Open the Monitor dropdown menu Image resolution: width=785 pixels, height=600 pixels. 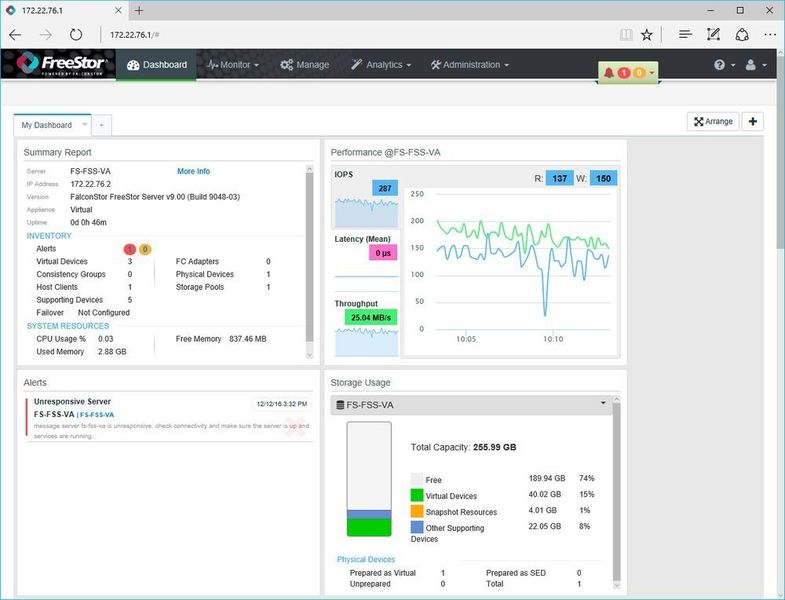coord(233,65)
